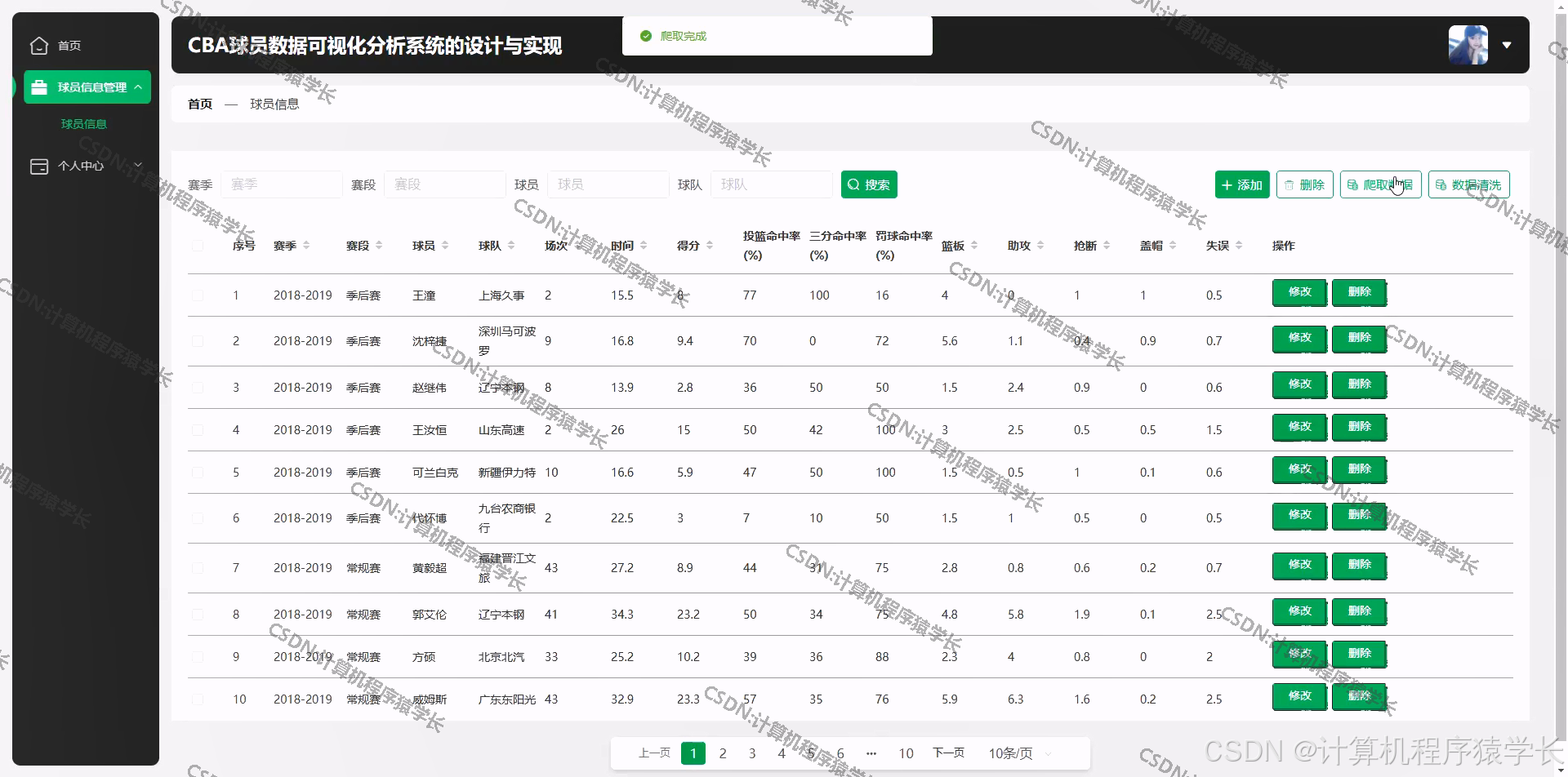Check the row for 可兰白克
Image resolution: width=1568 pixels, height=777 pixels.
(x=198, y=473)
